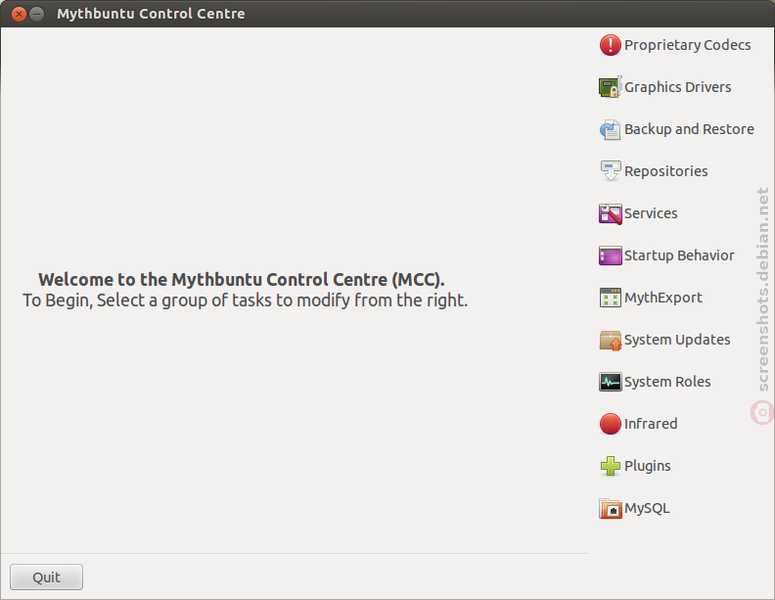
Task: Select the Backup and Restore label
Action: pyautogui.click(x=689, y=129)
